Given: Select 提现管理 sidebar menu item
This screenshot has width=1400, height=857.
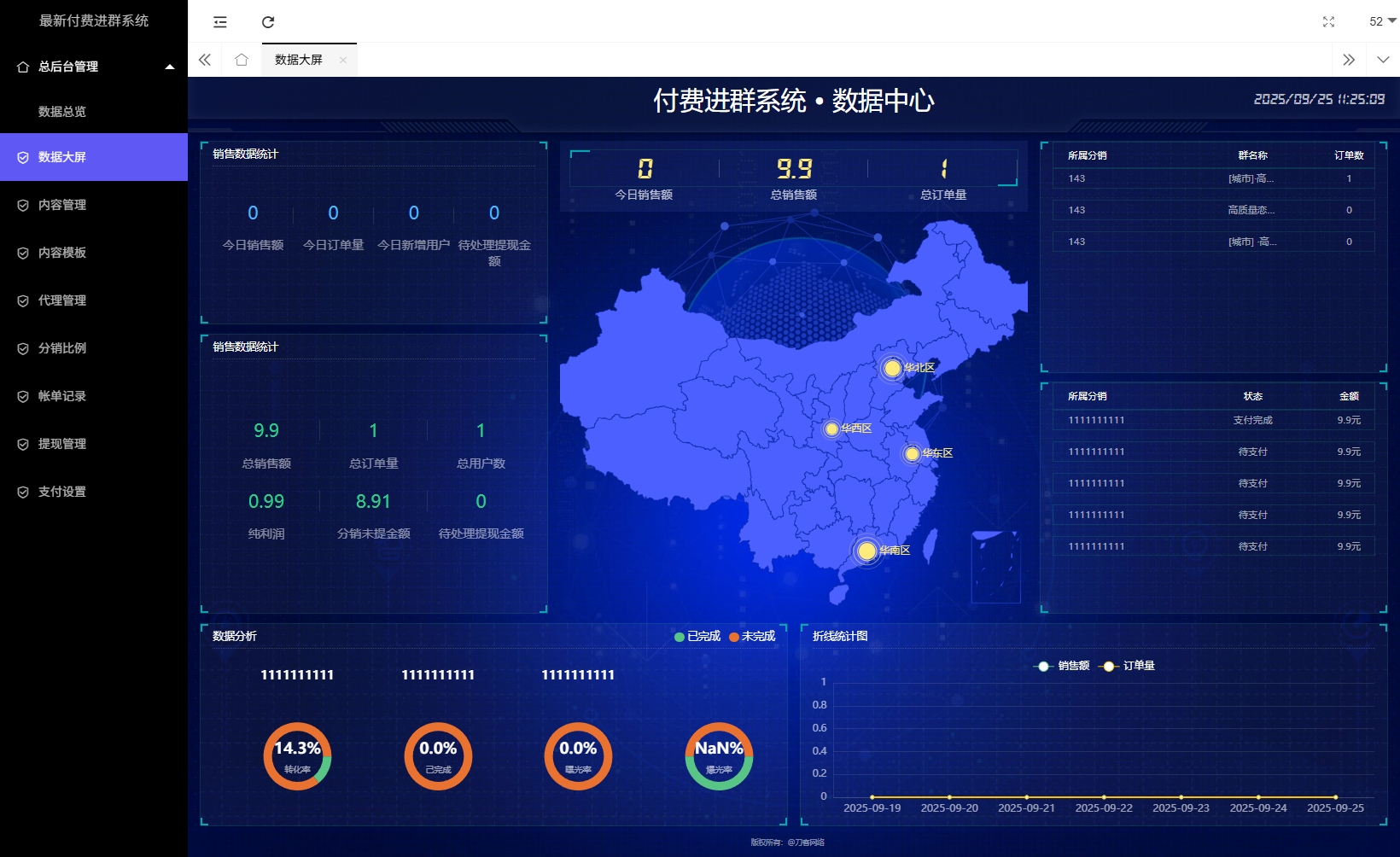Looking at the screenshot, I should (62, 444).
